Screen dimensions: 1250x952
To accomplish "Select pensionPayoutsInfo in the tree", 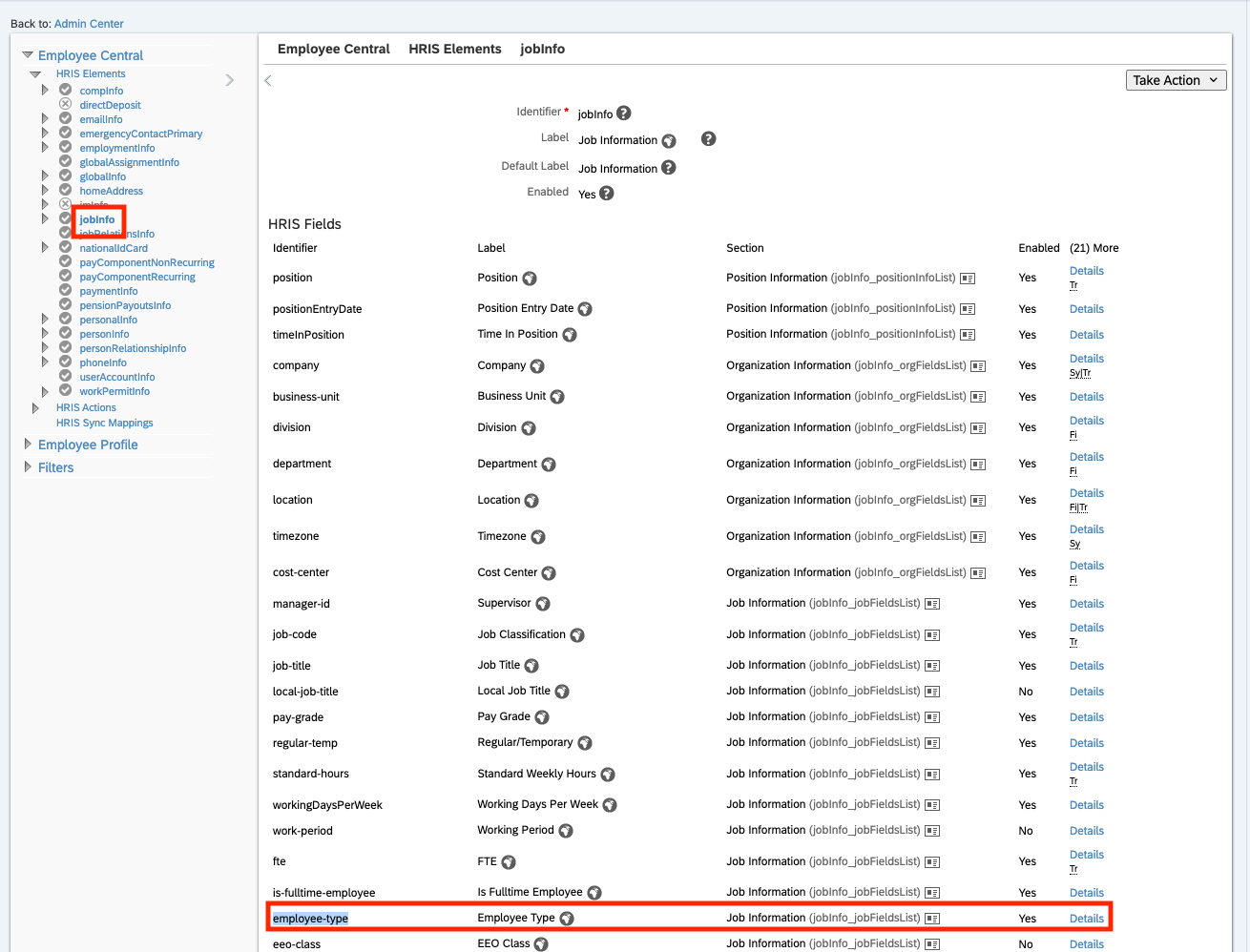I will point(126,305).
